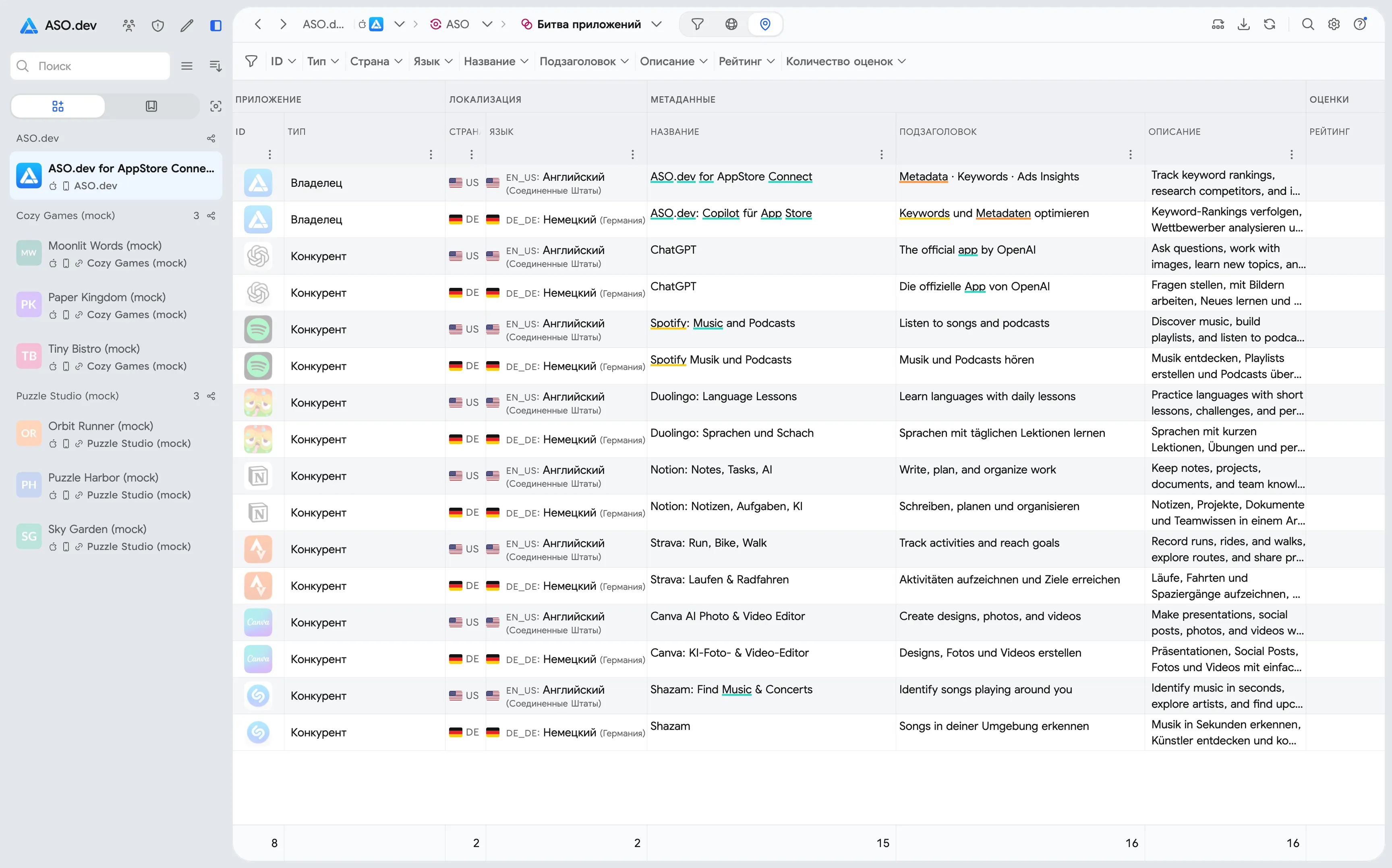Click the funnel icon in filter bar

251,62
